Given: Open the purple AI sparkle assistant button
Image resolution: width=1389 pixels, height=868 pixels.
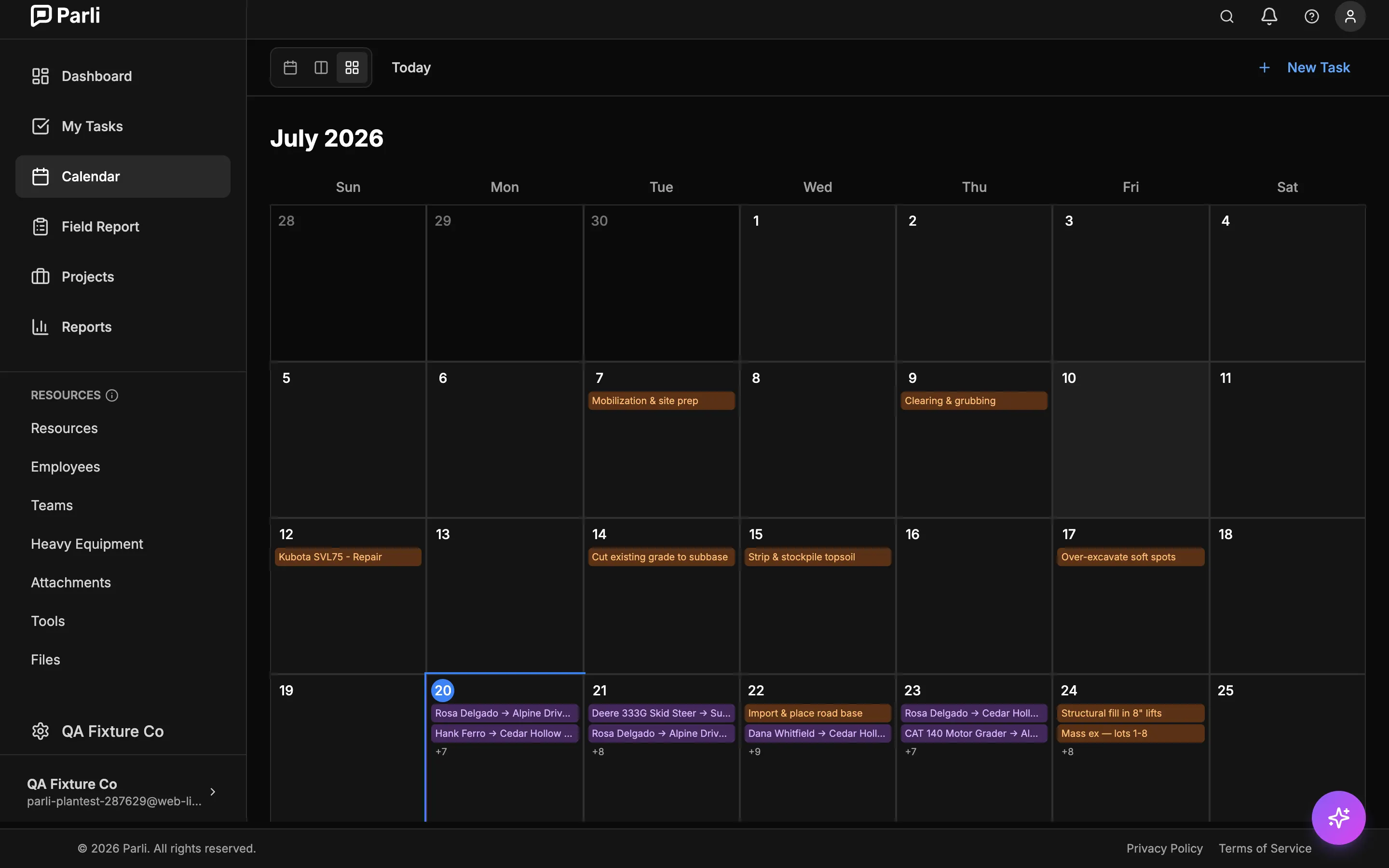Looking at the screenshot, I should coord(1338,817).
